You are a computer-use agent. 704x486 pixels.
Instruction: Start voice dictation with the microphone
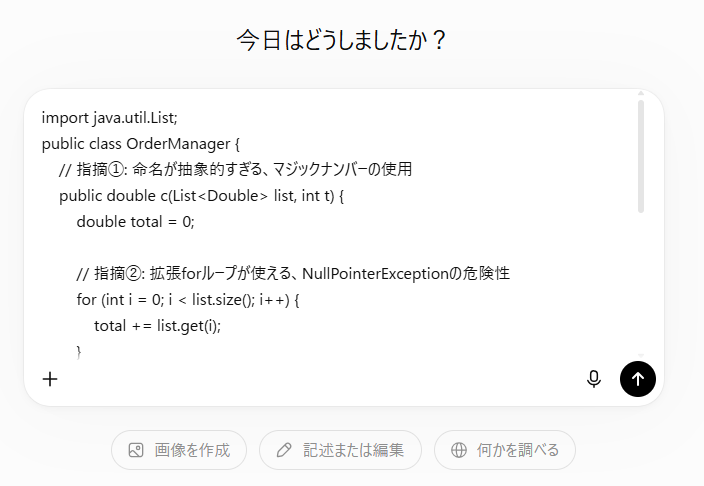(594, 379)
